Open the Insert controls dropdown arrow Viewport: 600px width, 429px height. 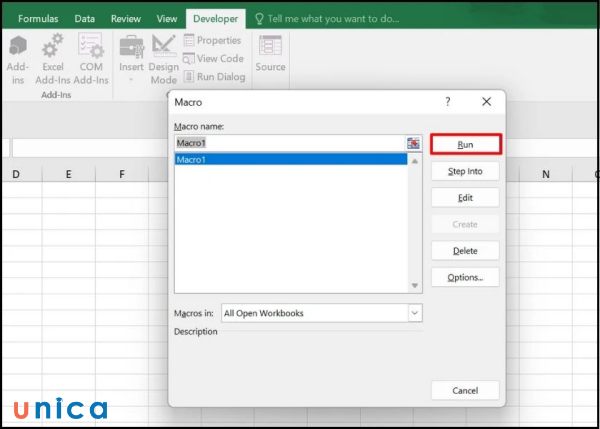pyautogui.click(x=131, y=78)
